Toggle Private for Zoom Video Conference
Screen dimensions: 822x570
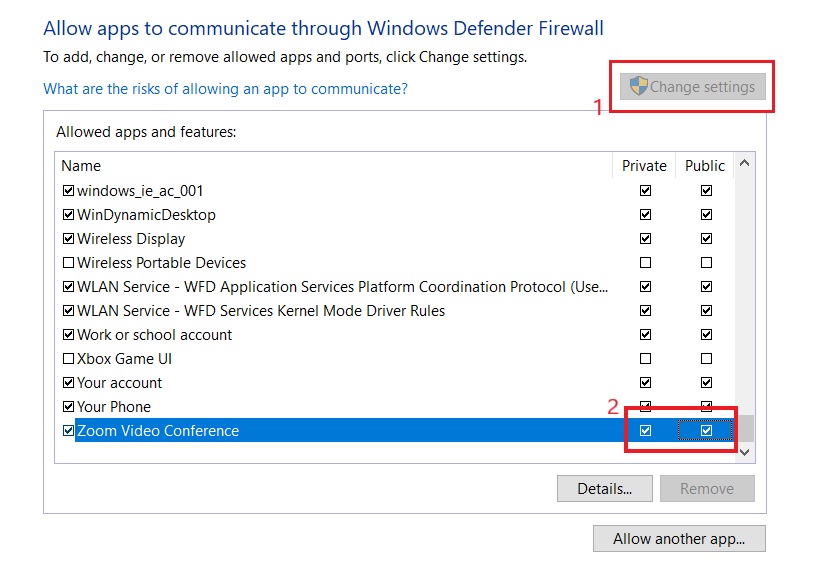(x=645, y=431)
